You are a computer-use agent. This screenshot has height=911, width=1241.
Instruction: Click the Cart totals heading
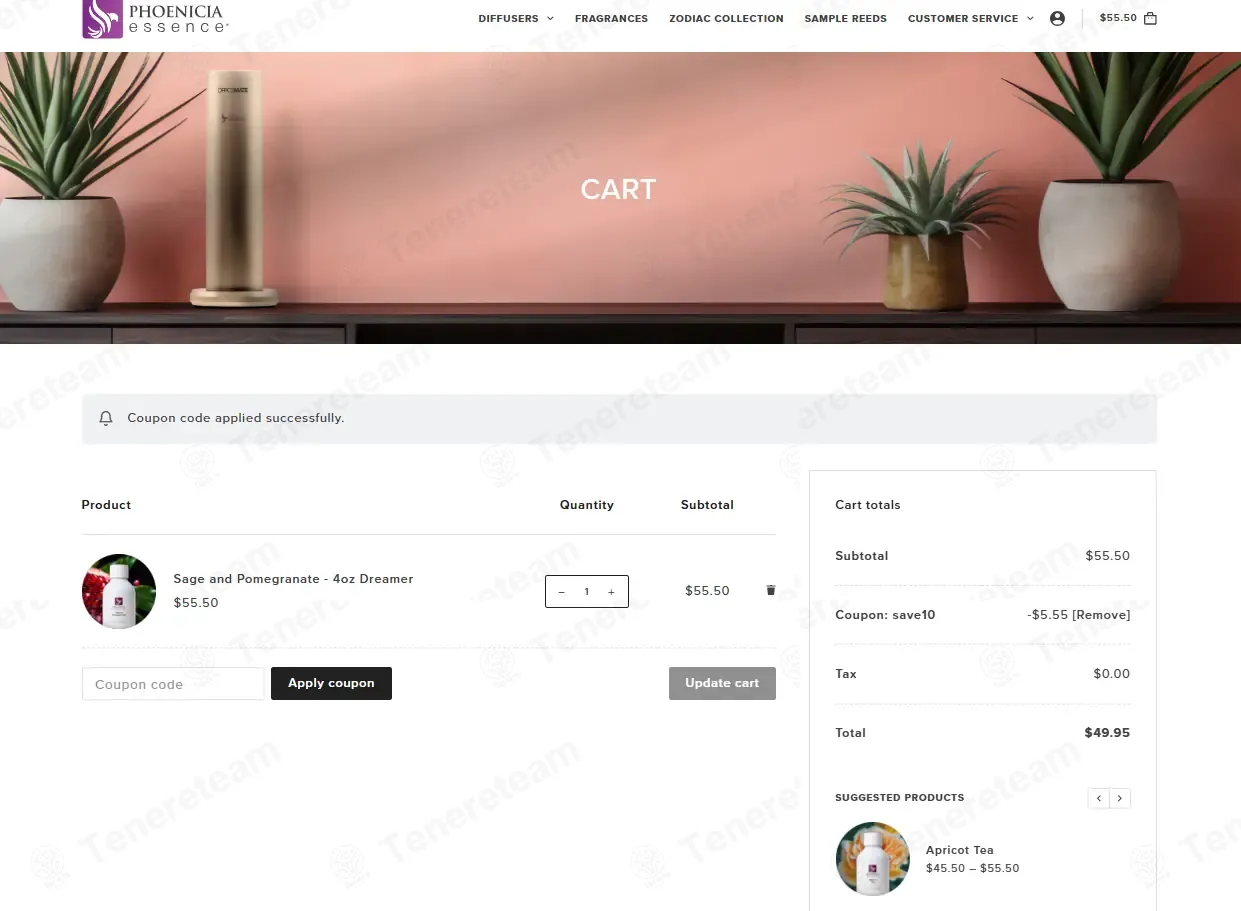point(867,505)
